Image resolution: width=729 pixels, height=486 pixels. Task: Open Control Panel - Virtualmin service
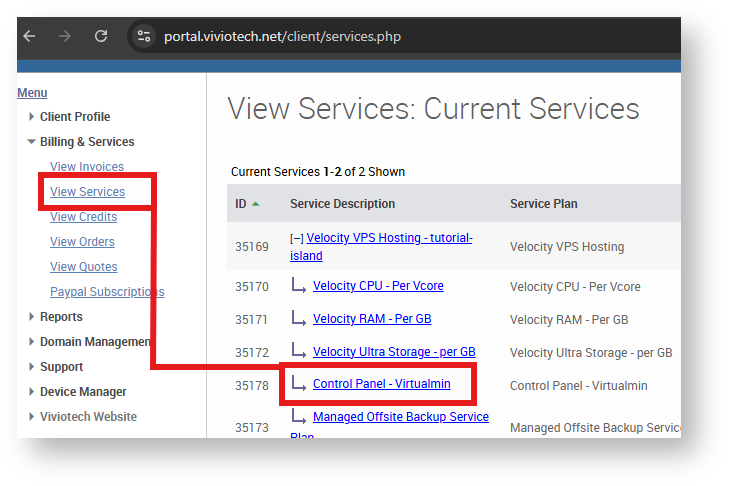point(381,384)
